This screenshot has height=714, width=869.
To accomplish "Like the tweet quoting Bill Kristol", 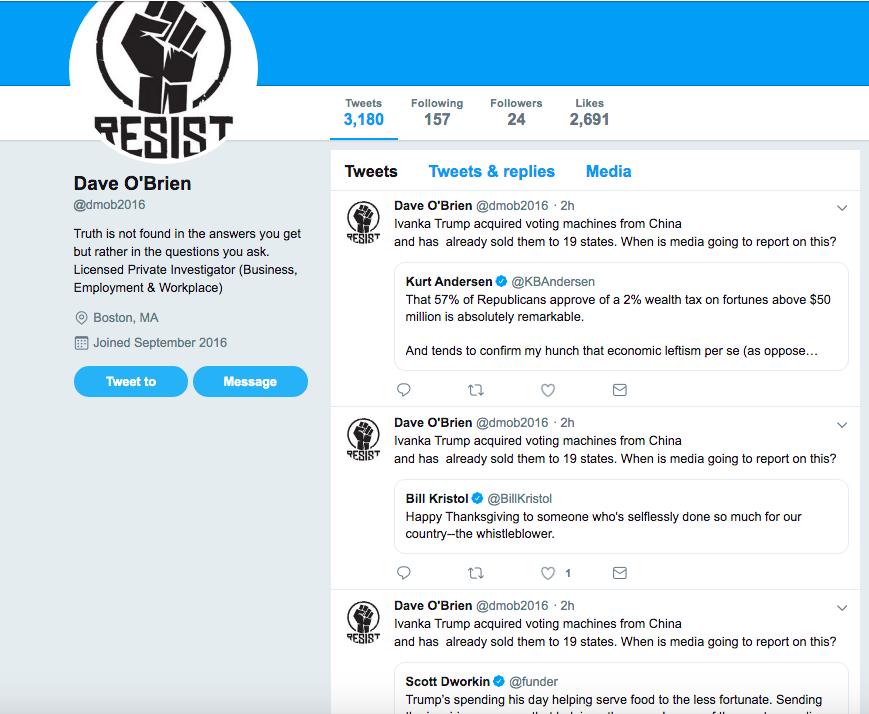I will click(x=548, y=573).
